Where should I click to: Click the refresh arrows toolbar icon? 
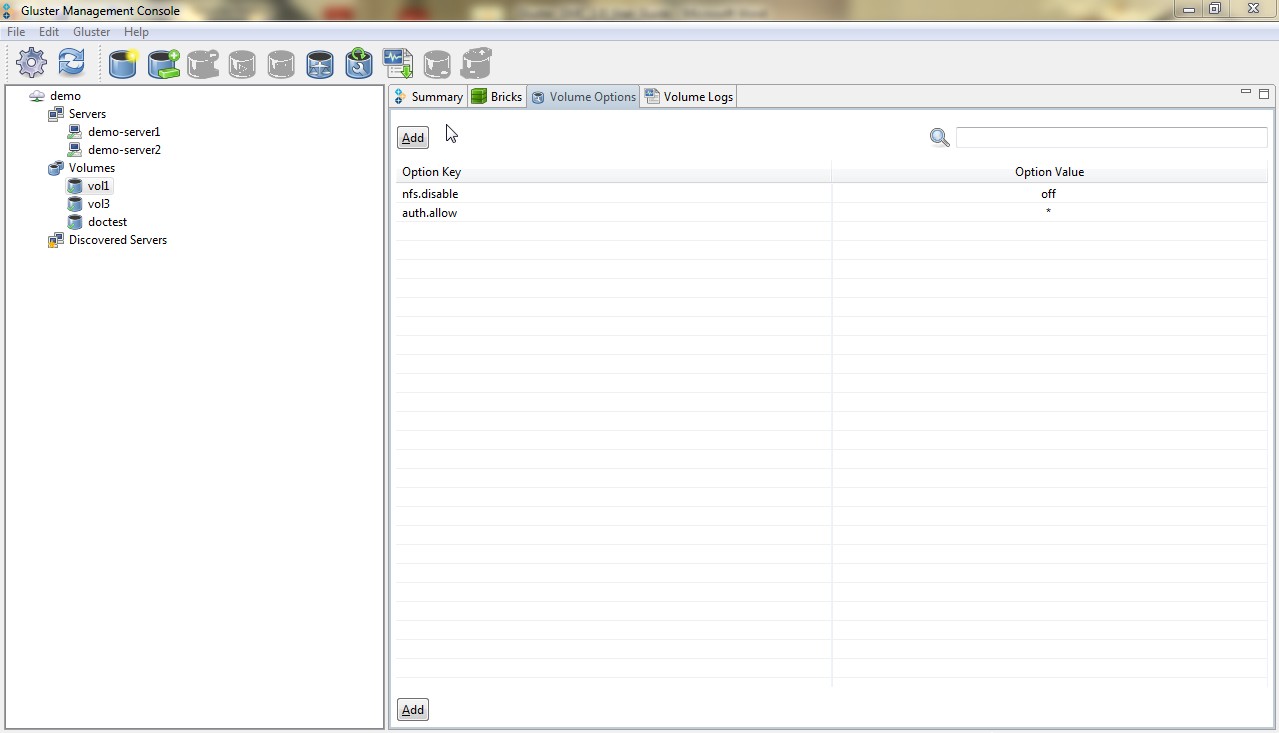click(x=71, y=63)
